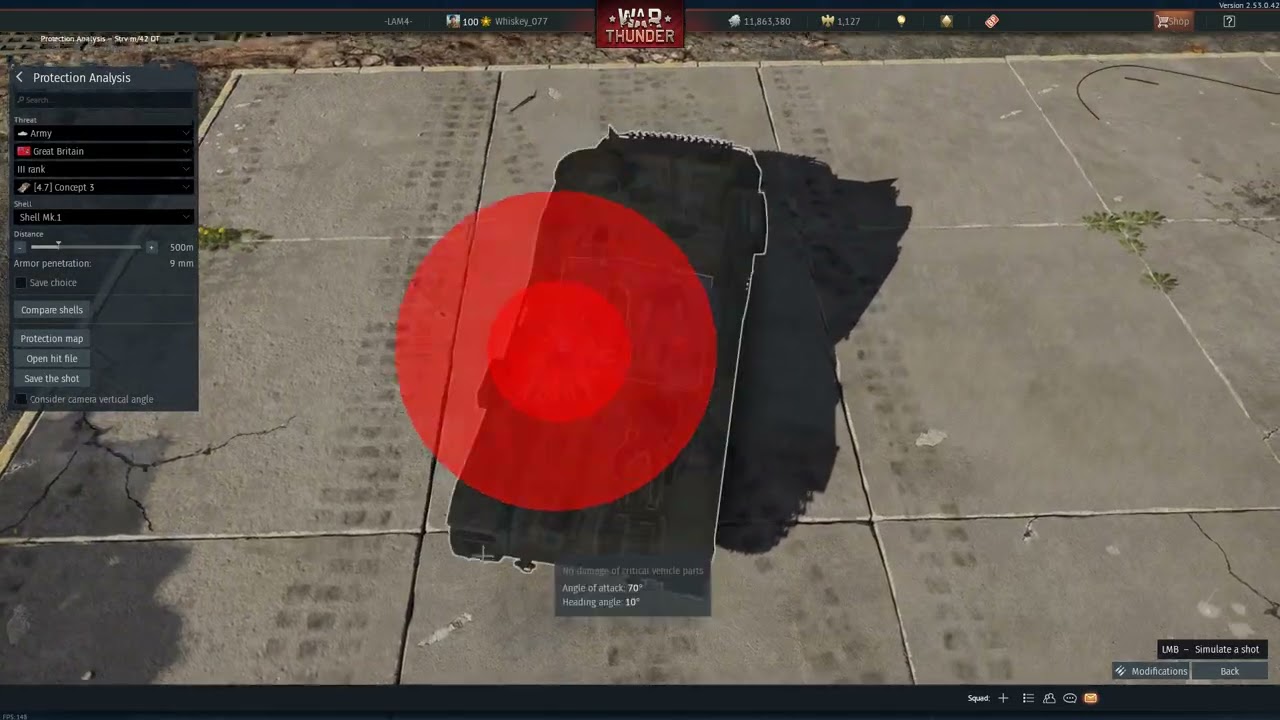
Task: Click the player avatar icon beside level 100
Action: coord(453,21)
